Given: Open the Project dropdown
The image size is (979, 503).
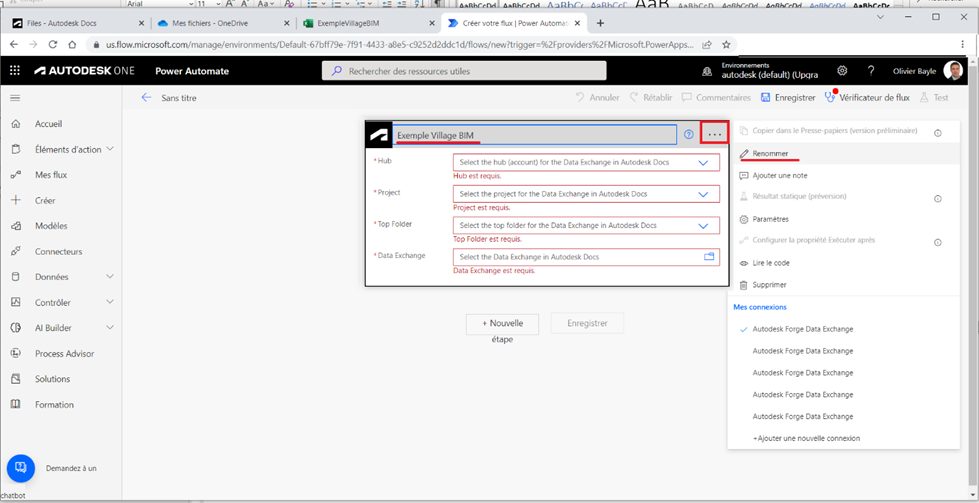Looking at the screenshot, I should point(586,194).
